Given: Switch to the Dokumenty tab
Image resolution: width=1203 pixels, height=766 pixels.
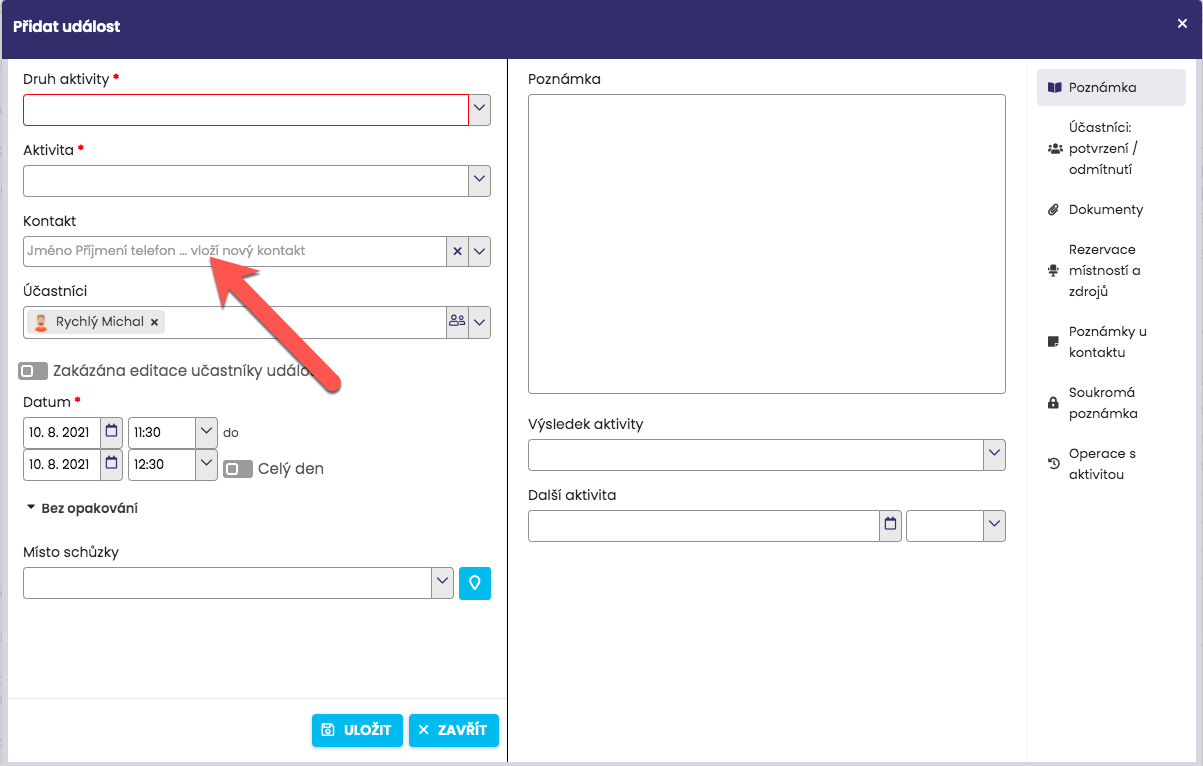Looking at the screenshot, I should [x=1104, y=210].
